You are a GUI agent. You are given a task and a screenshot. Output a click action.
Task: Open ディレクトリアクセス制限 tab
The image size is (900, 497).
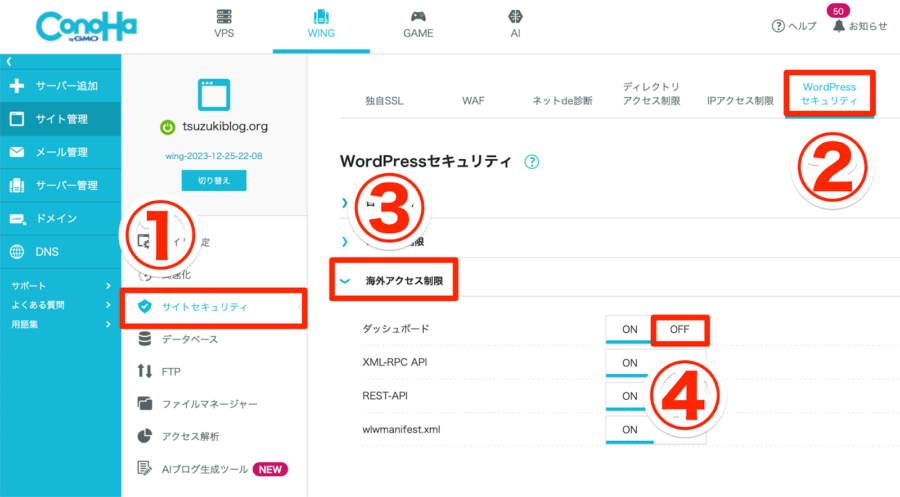pyautogui.click(x=651, y=94)
